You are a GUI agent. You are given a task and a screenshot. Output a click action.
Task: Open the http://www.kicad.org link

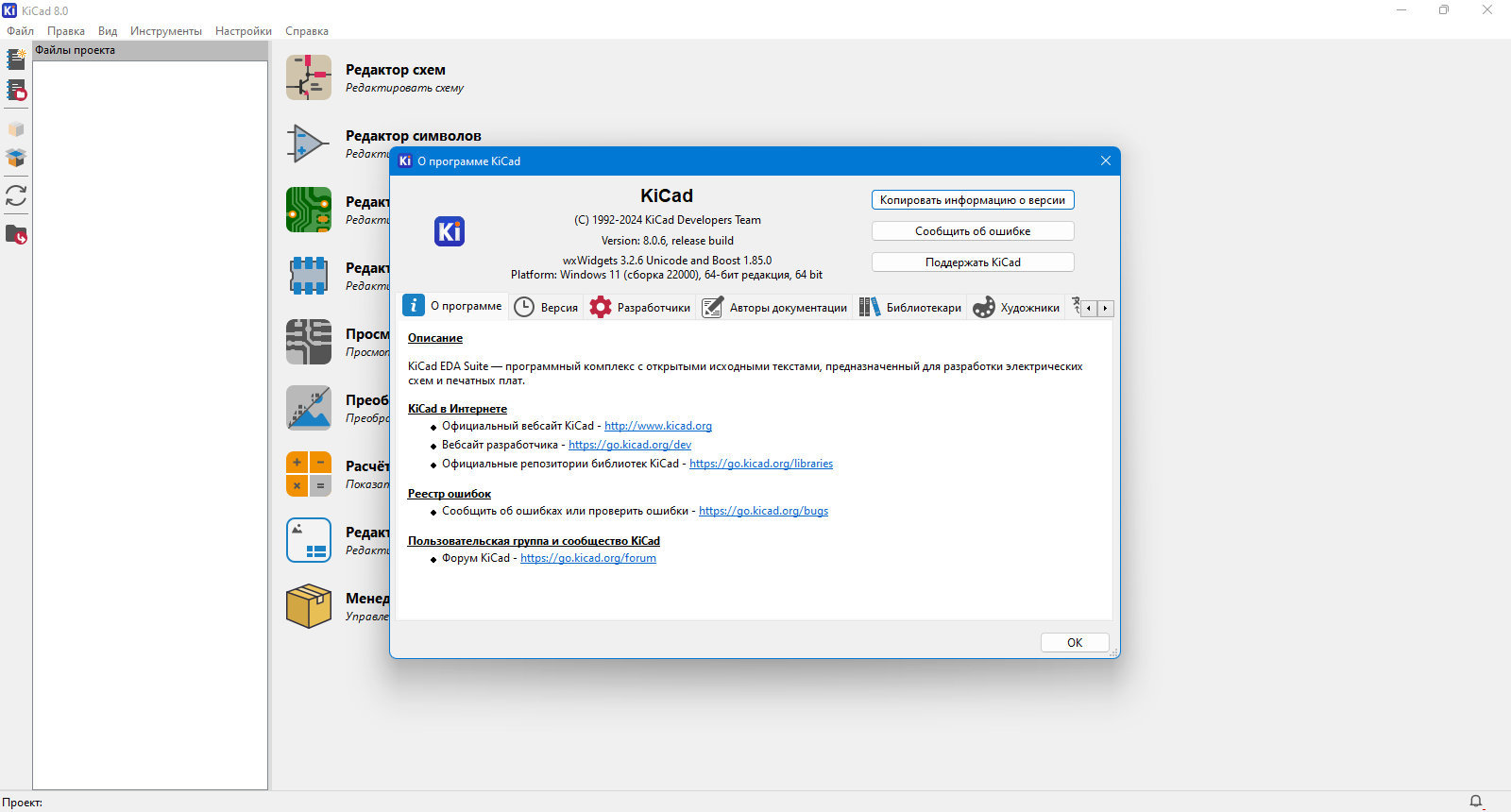(x=658, y=426)
